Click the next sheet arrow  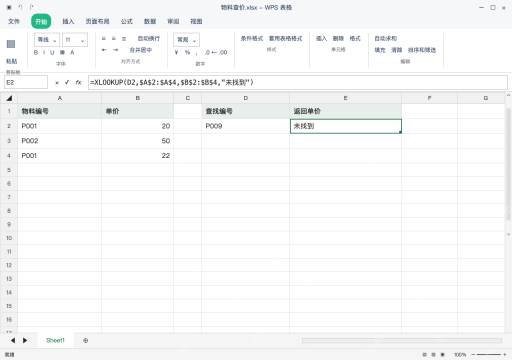(x=25, y=340)
